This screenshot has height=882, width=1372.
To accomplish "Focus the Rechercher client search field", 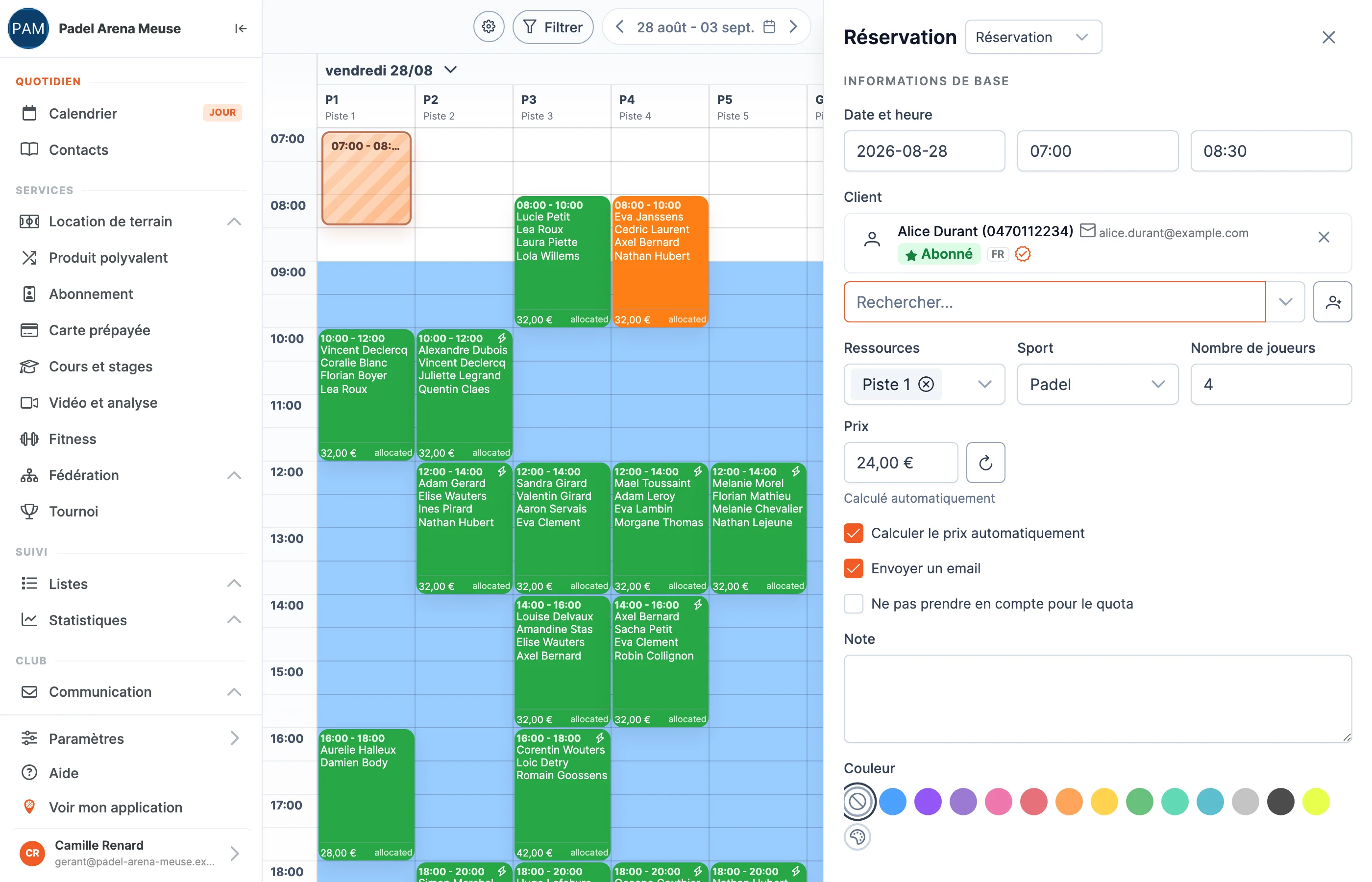I will 1054,302.
